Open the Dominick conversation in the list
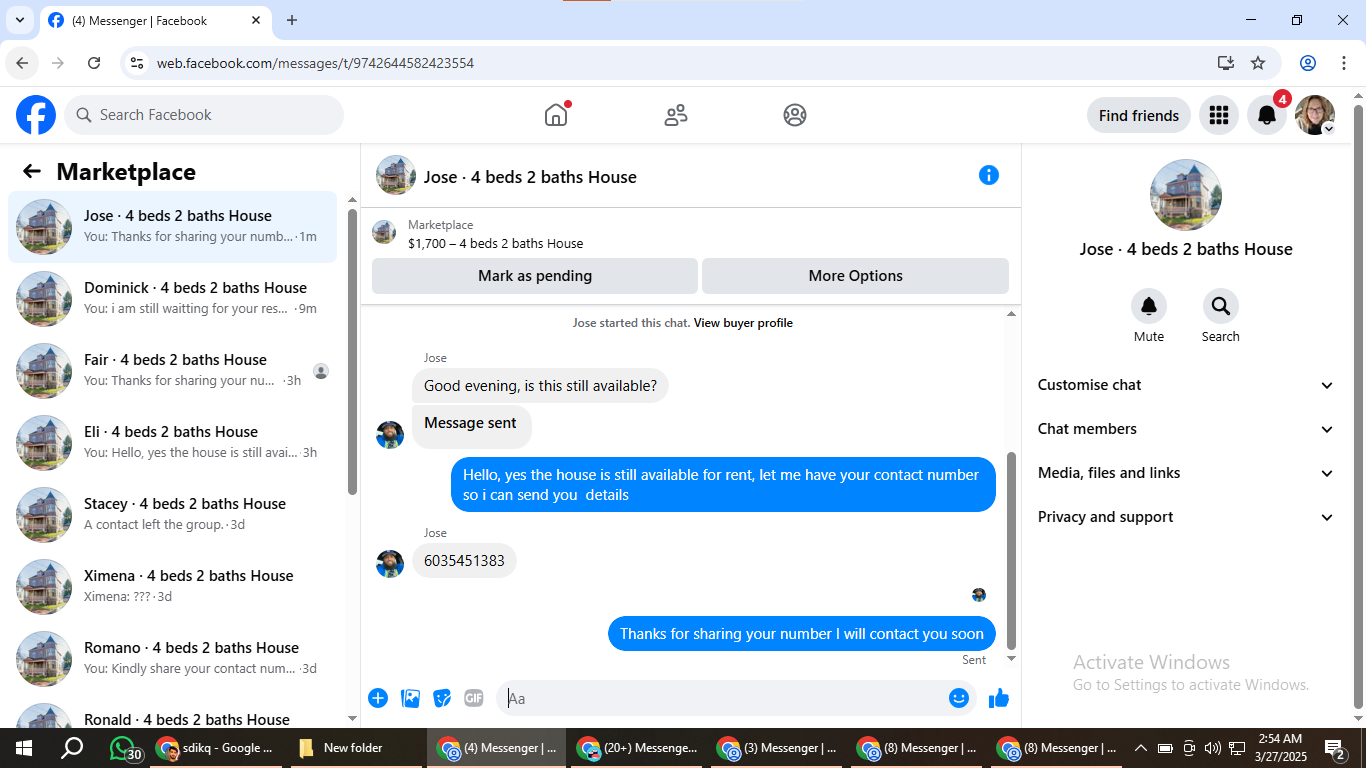 click(x=173, y=299)
